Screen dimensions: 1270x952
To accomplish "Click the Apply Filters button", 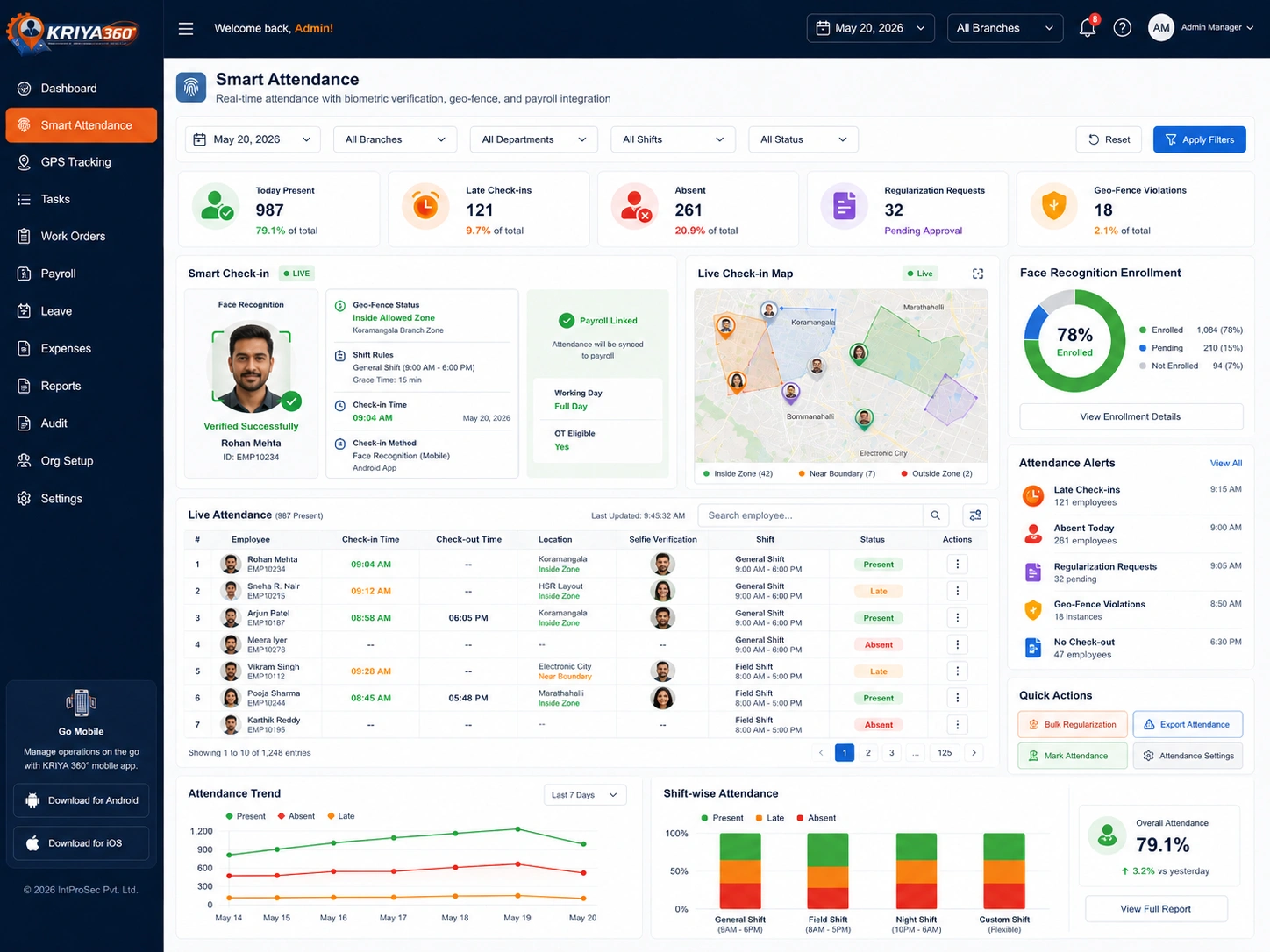I will (x=1199, y=139).
